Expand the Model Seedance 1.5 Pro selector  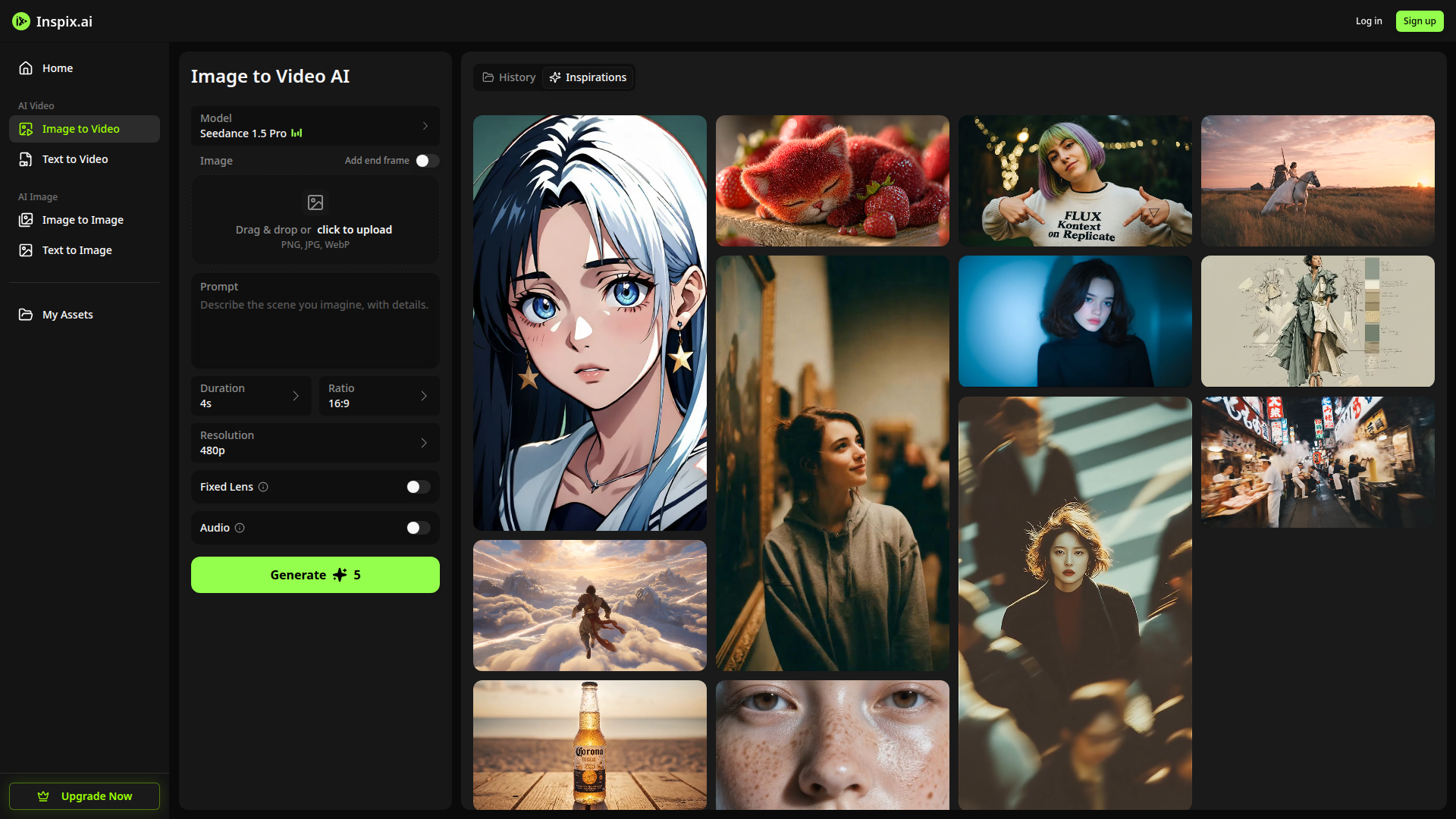point(315,126)
